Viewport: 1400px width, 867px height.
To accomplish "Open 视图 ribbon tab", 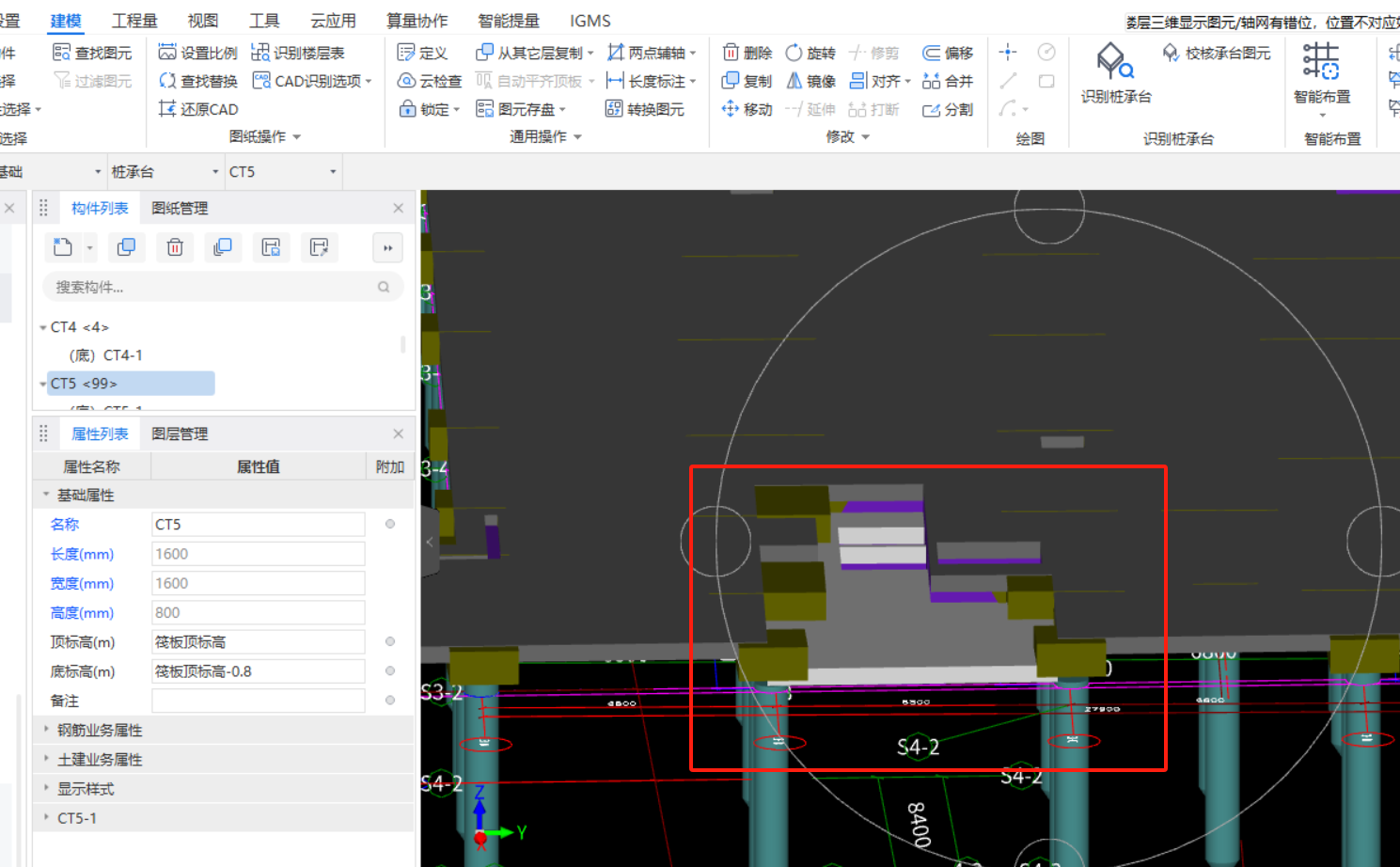I will pos(202,21).
